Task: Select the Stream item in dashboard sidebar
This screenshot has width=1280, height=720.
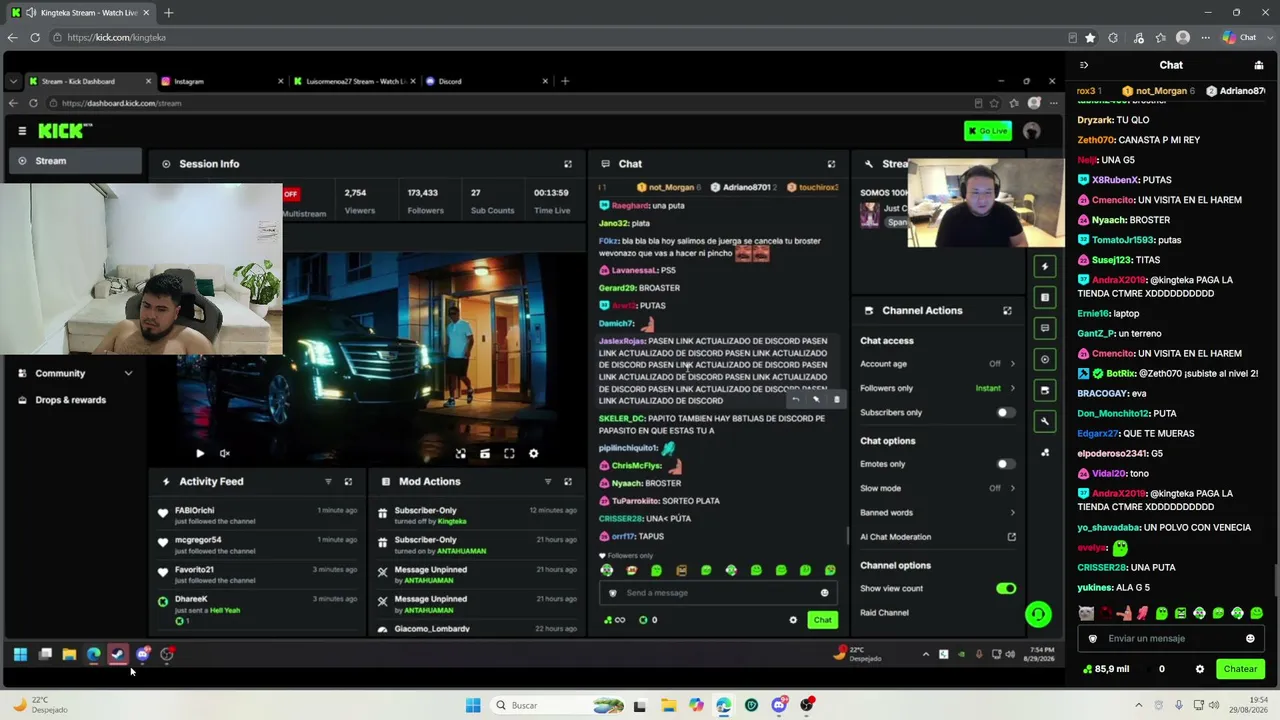Action: point(75,161)
